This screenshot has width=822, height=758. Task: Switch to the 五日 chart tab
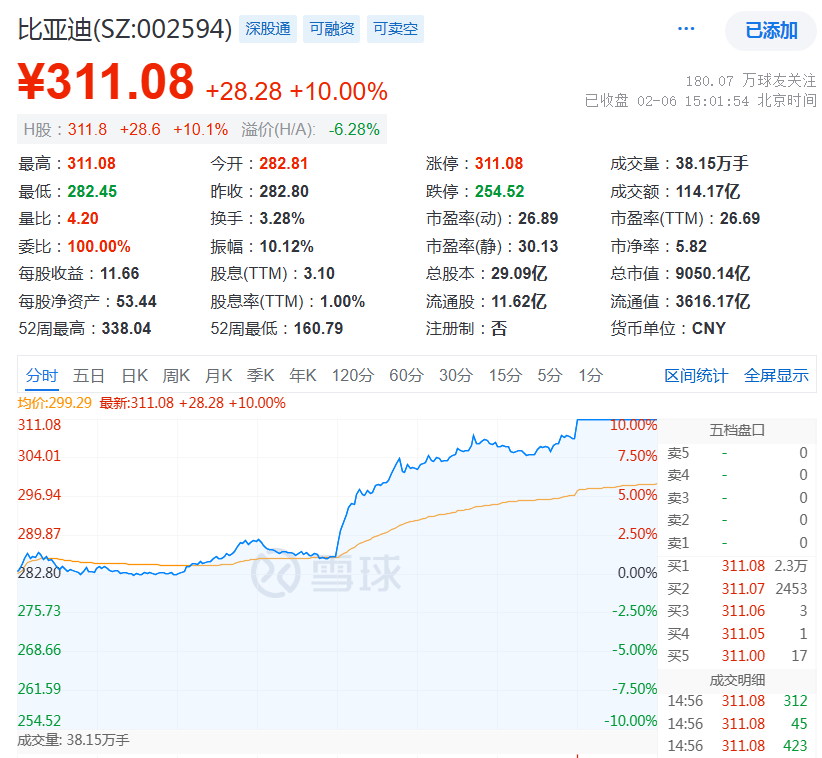click(x=89, y=376)
